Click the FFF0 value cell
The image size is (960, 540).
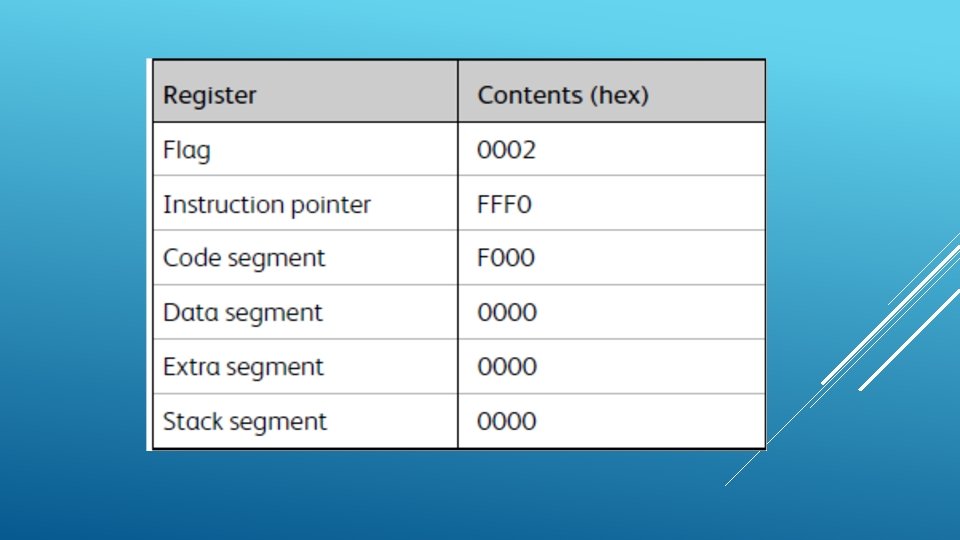612,203
